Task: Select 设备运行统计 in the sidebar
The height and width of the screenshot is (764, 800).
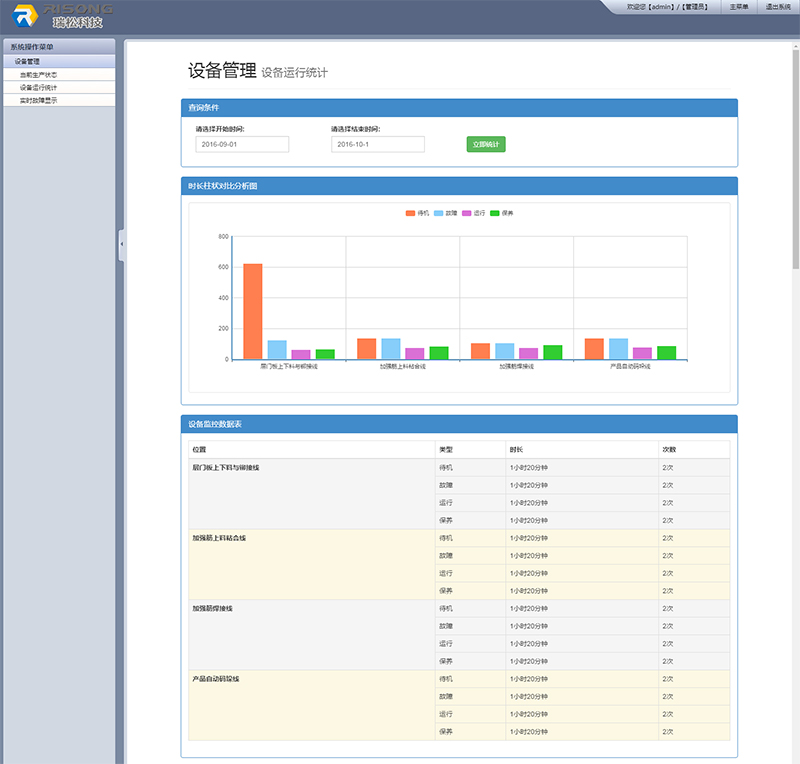Action: [x=59, y=87]
